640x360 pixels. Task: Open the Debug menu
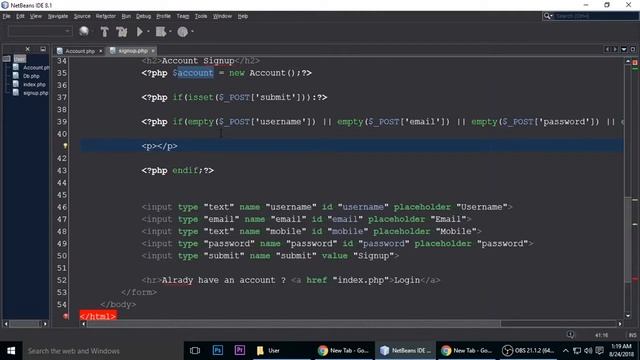pos(143,16)
